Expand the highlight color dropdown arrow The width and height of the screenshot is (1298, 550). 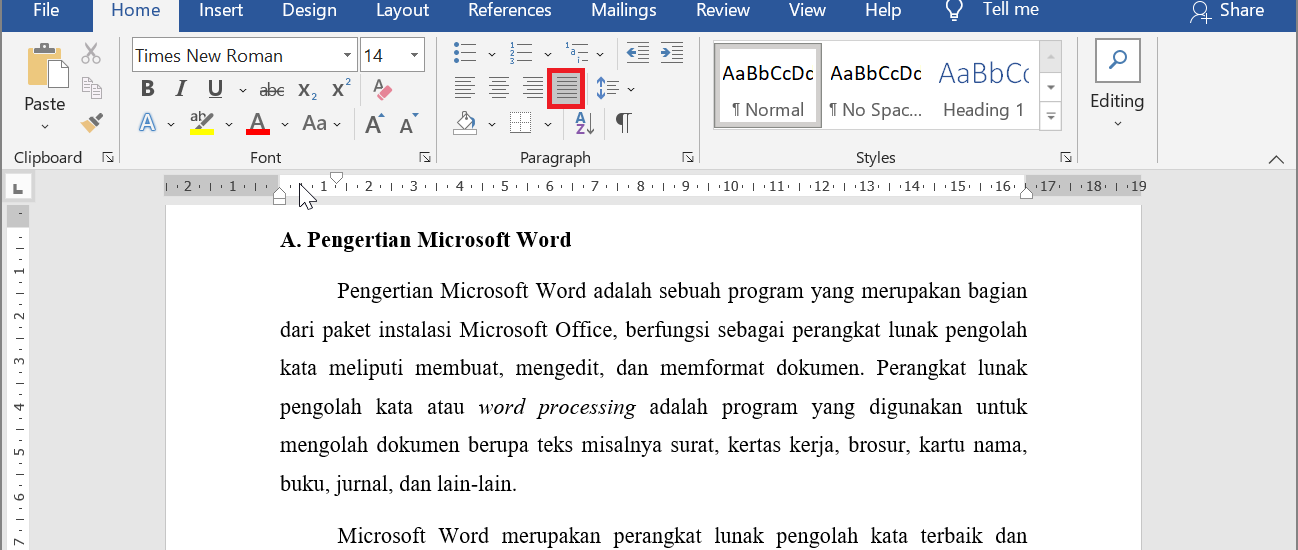pos(228,125)
